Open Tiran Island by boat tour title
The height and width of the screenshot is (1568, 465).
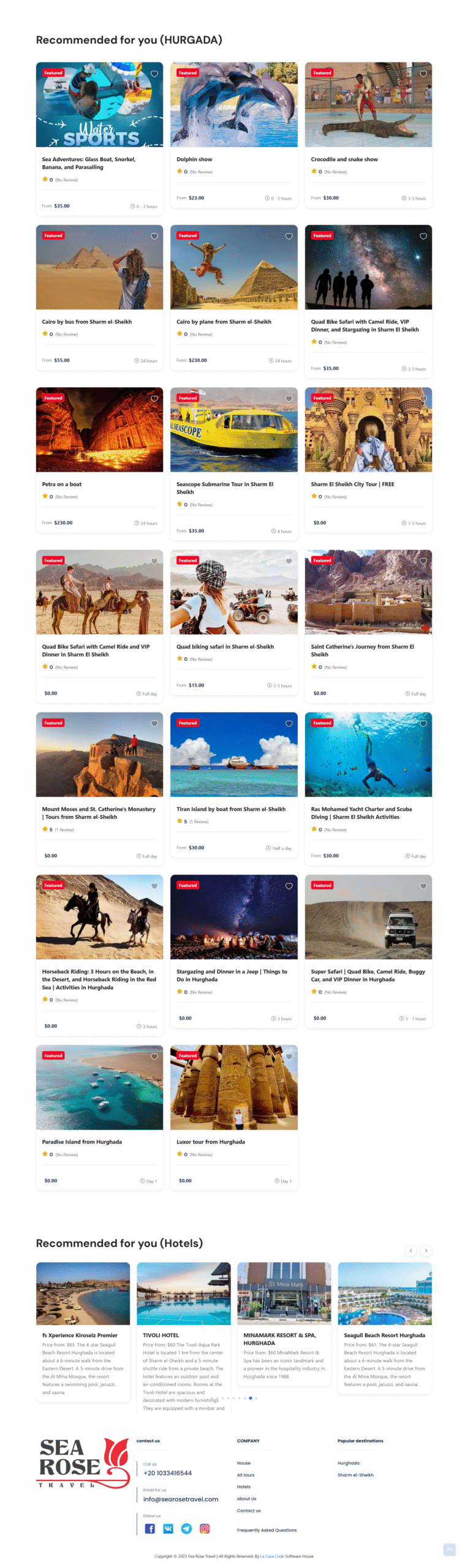click(231, 809)
